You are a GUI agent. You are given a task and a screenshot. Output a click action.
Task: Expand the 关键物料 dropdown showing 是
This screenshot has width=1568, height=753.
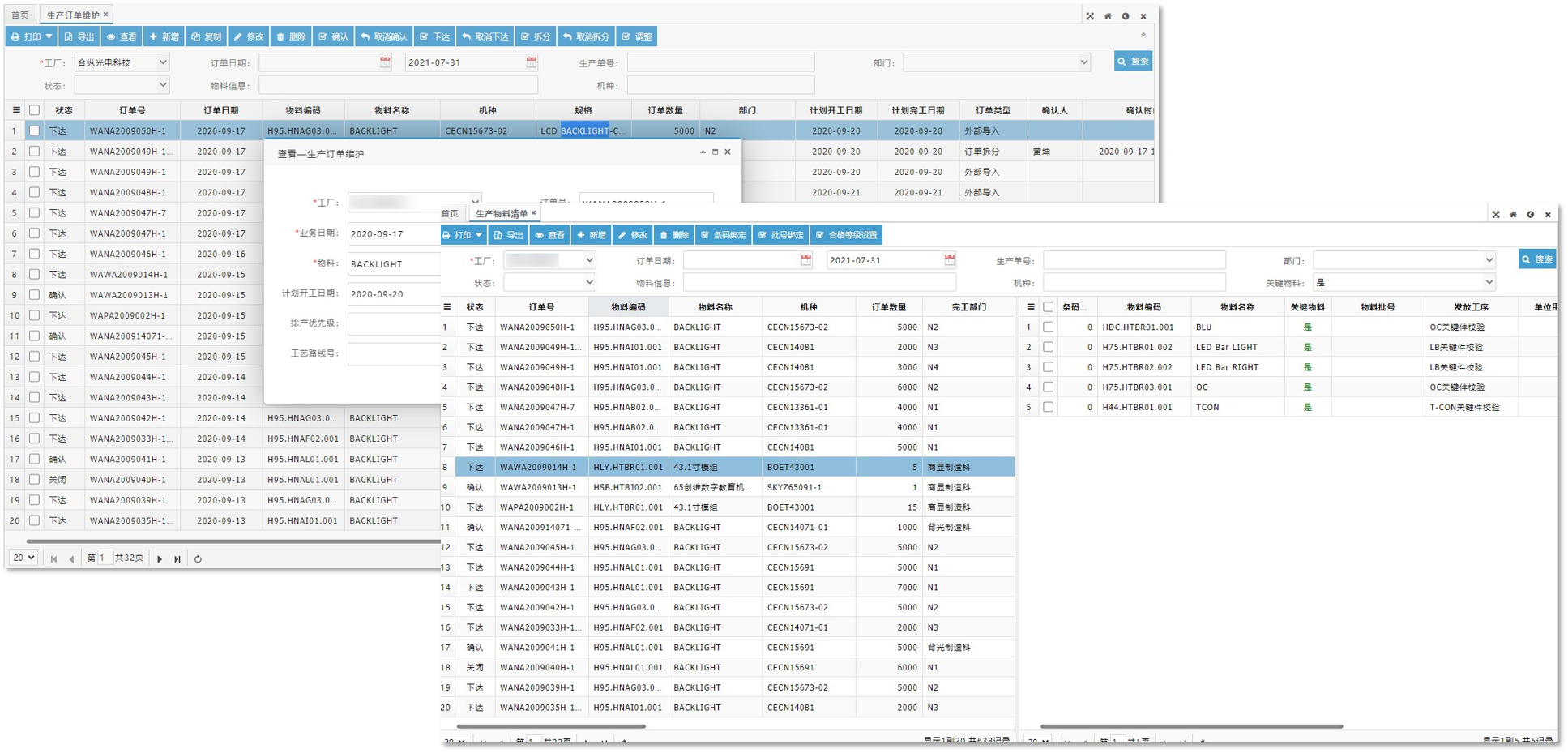point(1488,283)
